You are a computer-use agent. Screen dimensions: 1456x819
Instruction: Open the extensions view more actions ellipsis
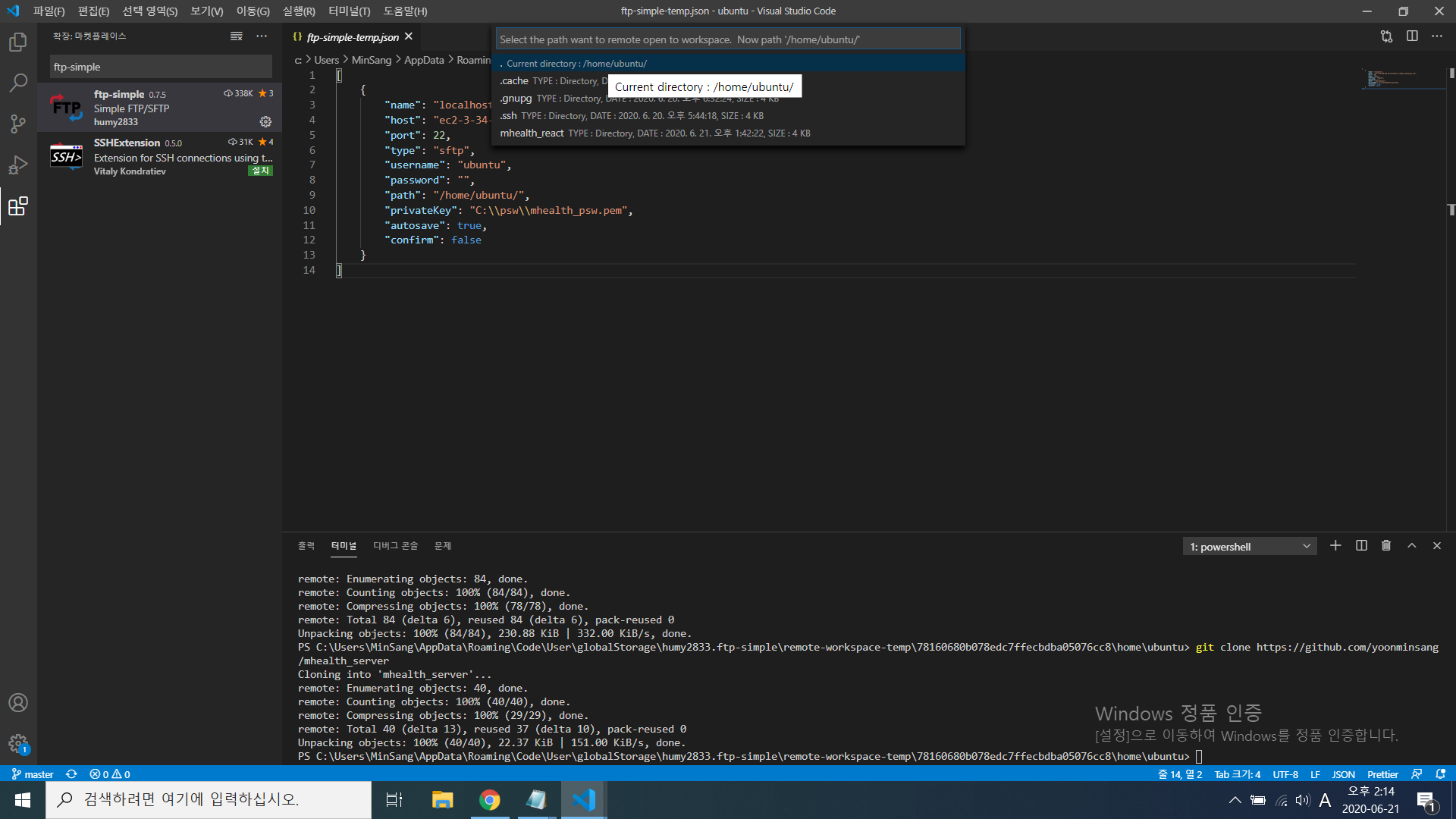point(262,36)
